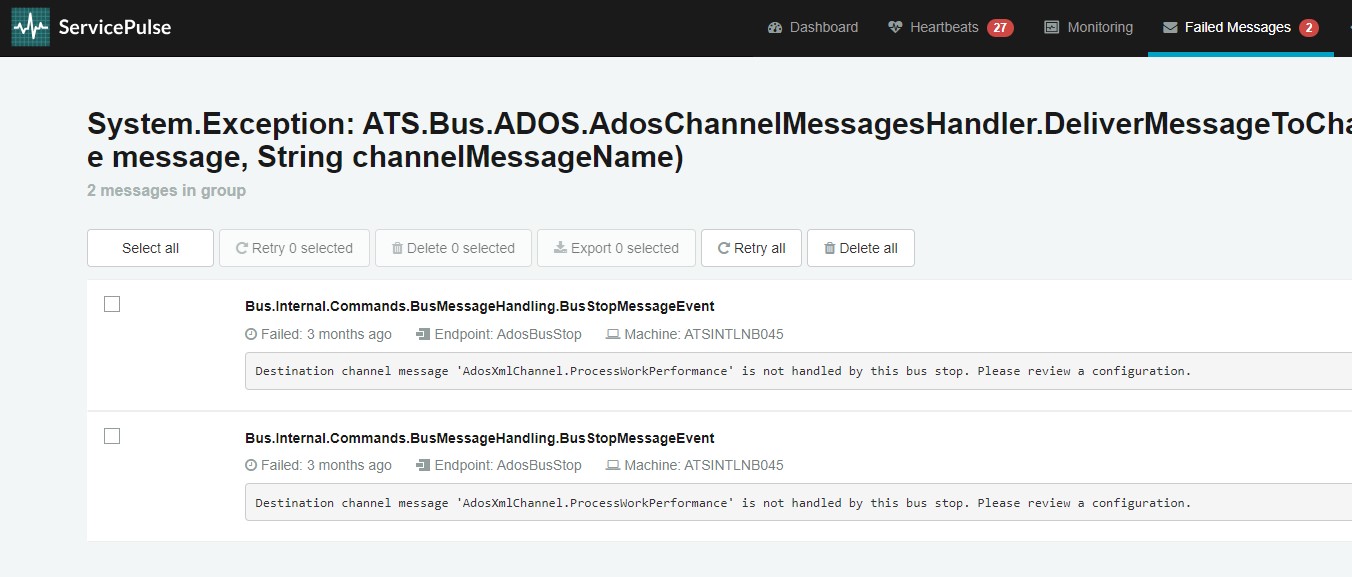Viewport: 1352px width, 577px height.
Task: Open the second BusStopMessageEvent message title
Action: pos(480,438)
